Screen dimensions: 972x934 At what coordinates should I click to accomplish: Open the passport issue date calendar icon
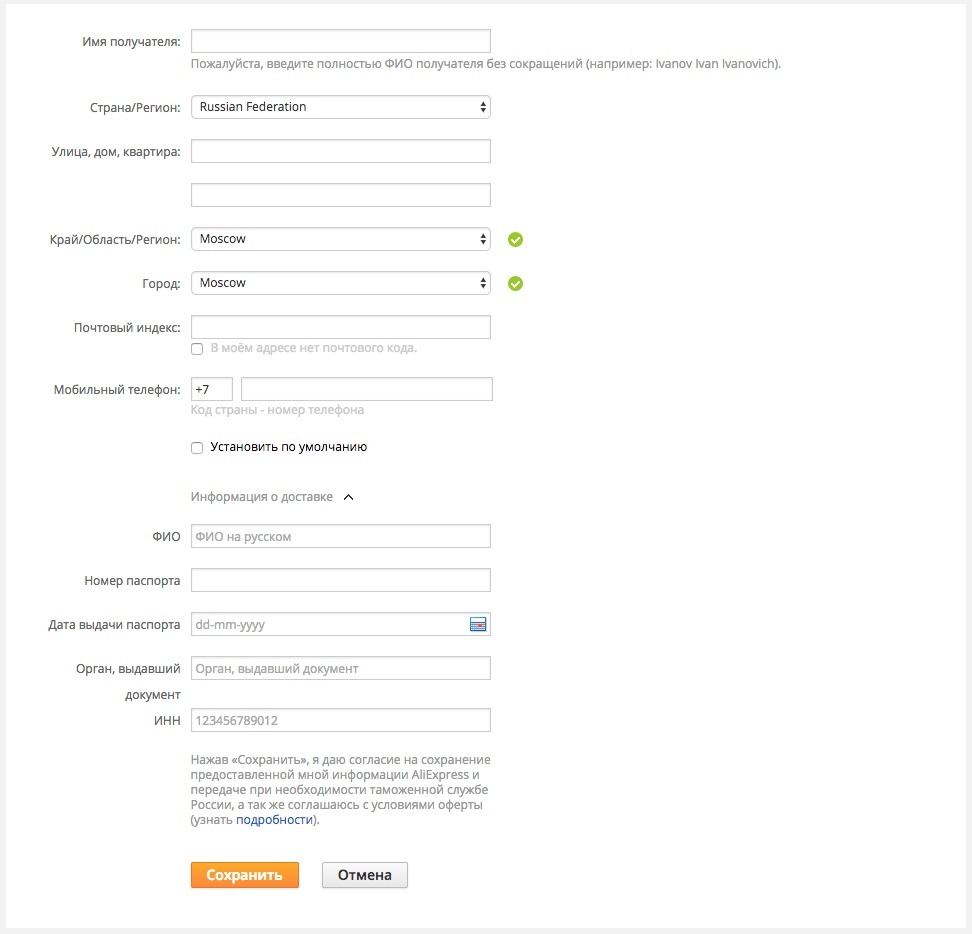pyautogui.click(x=478, y=624)
